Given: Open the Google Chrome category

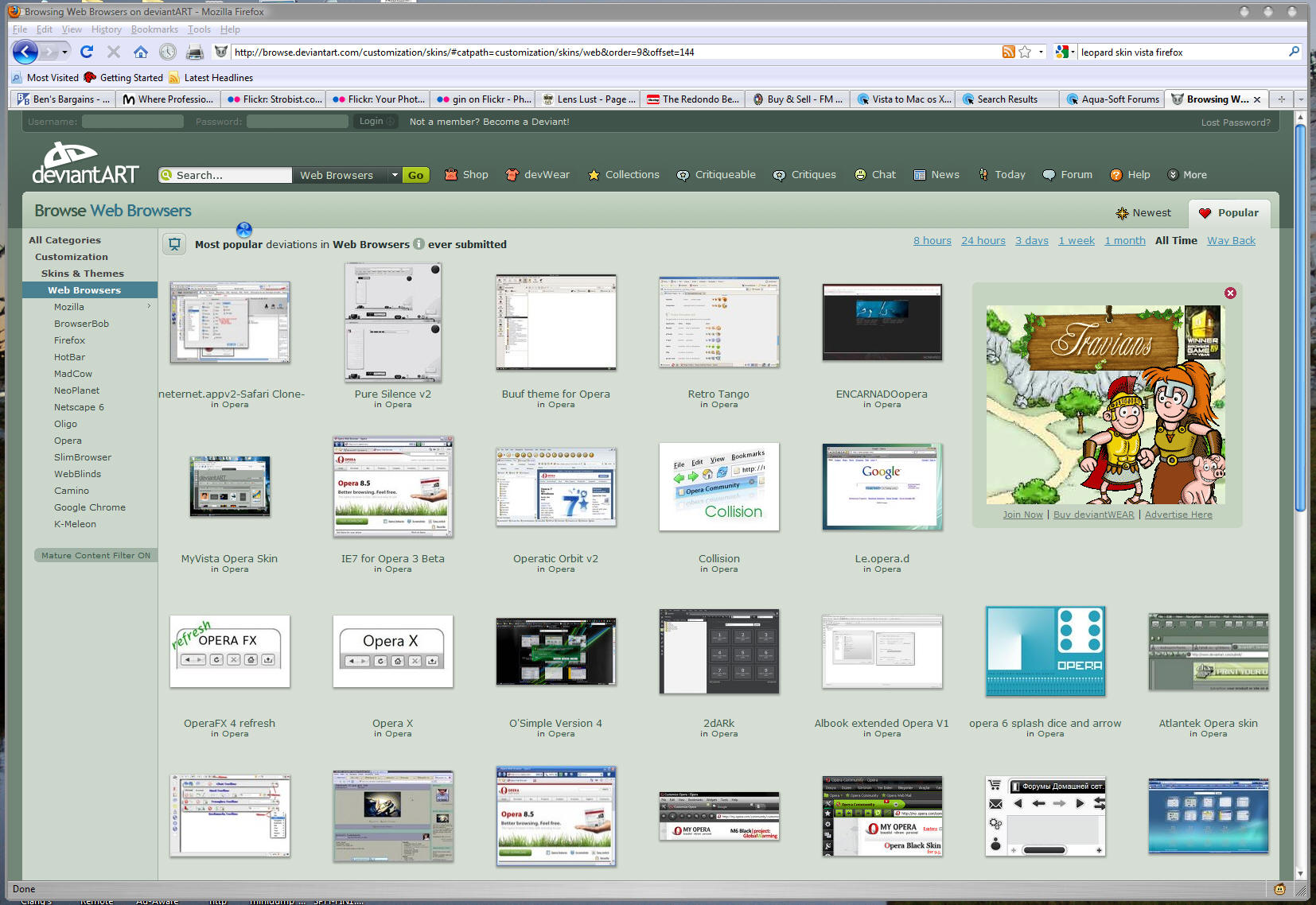Looking at the screenshot, I should tap(90, 507).
